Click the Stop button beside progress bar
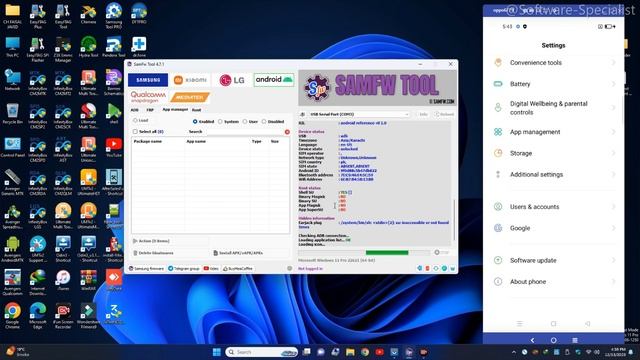This screenshot has width=640, height=360. pyautogui.click(x=442, y=253)
